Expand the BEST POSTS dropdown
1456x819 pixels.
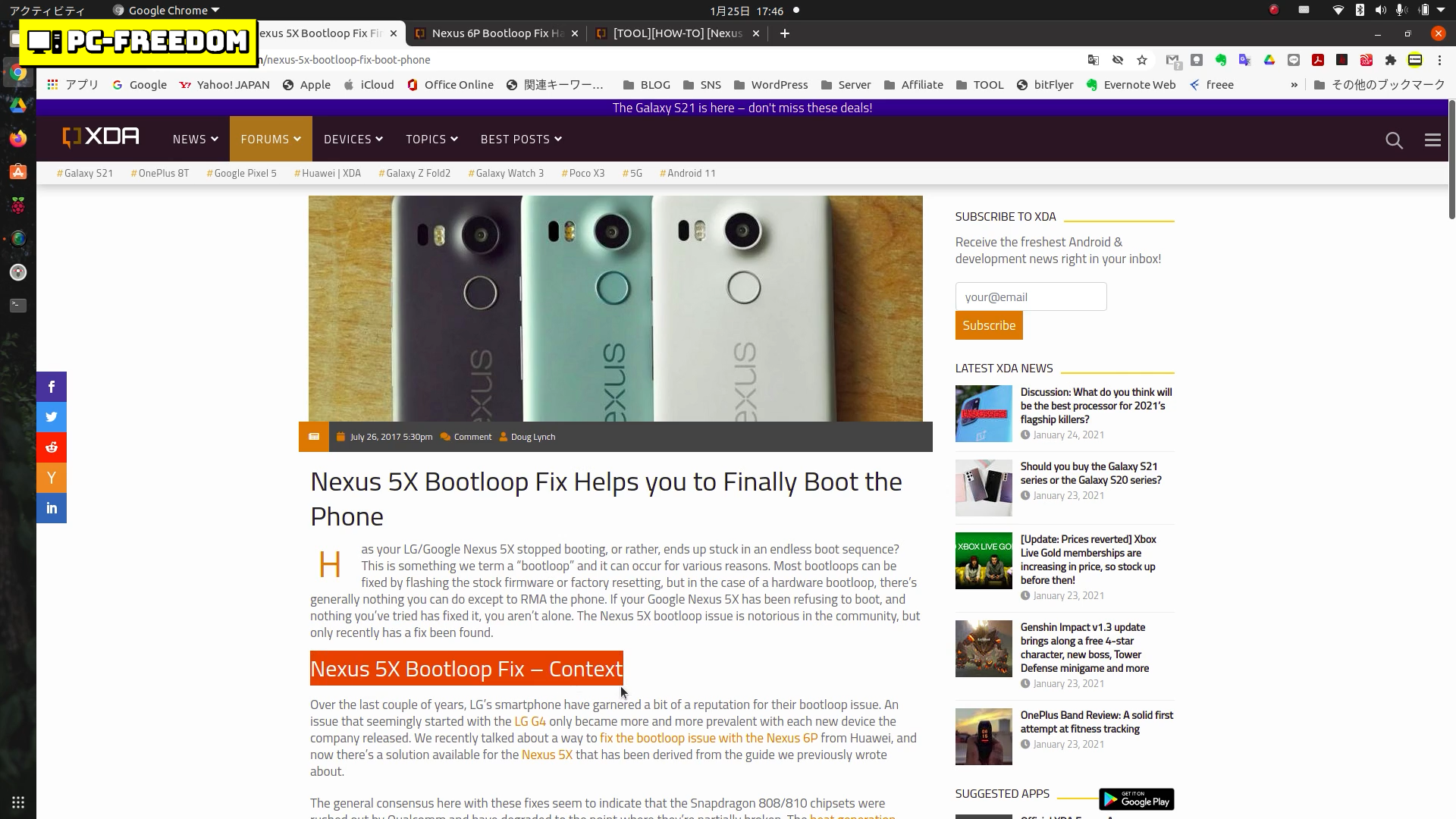[x=520, y=139]
